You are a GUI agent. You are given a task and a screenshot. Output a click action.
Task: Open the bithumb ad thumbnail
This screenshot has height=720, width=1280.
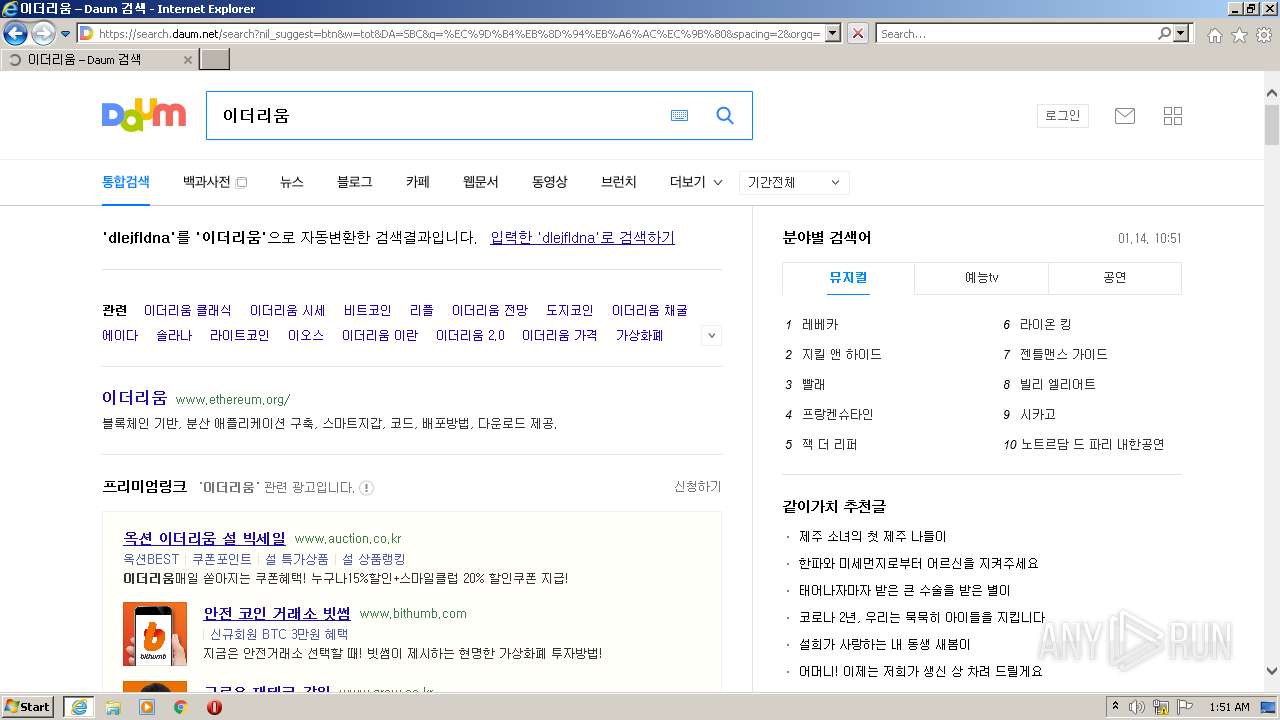pos(155,634)
